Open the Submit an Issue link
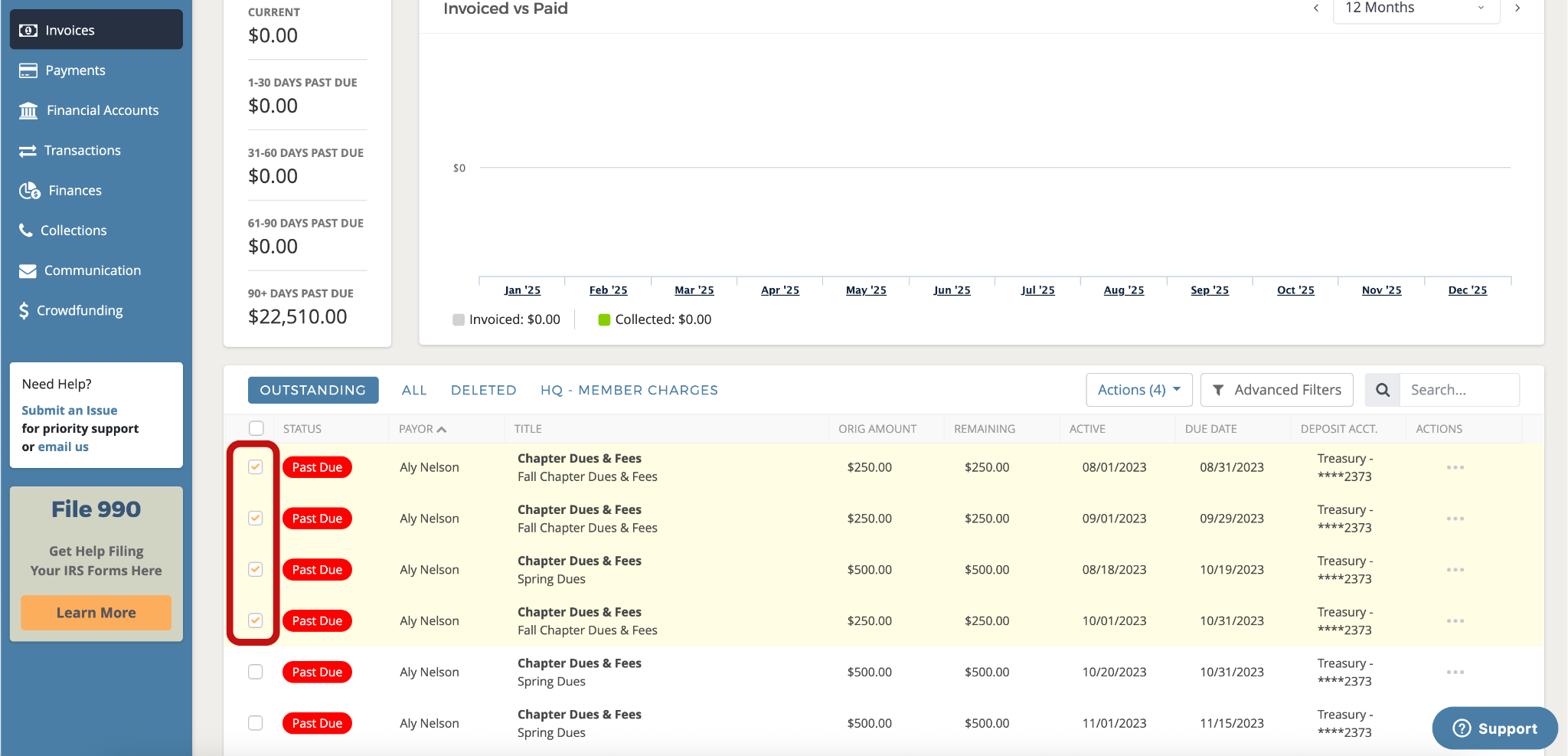Image resolution: width=1568 pixels, height=756 pixels. pos(70,411)
